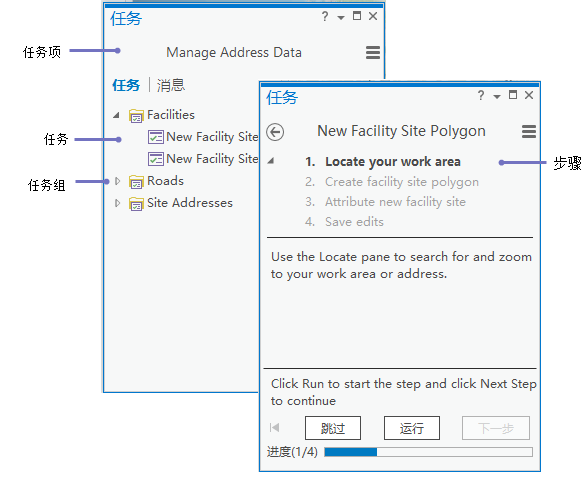This screenshot has height=481, width=587.
Task: Select the Facilities task group folder icon
Action: pyautogui.click(x=136, y=116)
